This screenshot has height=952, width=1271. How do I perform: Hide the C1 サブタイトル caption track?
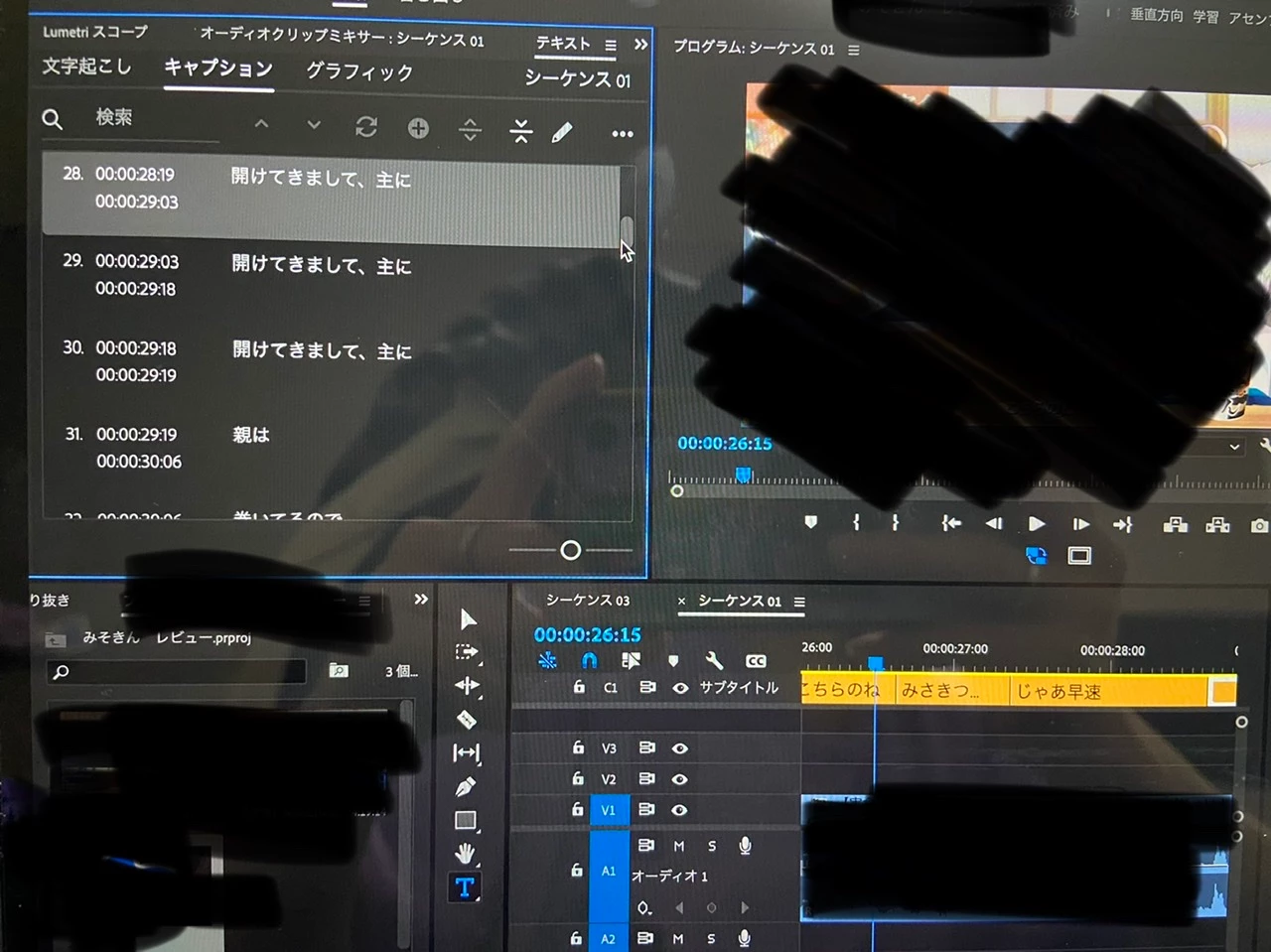(680, 687)
